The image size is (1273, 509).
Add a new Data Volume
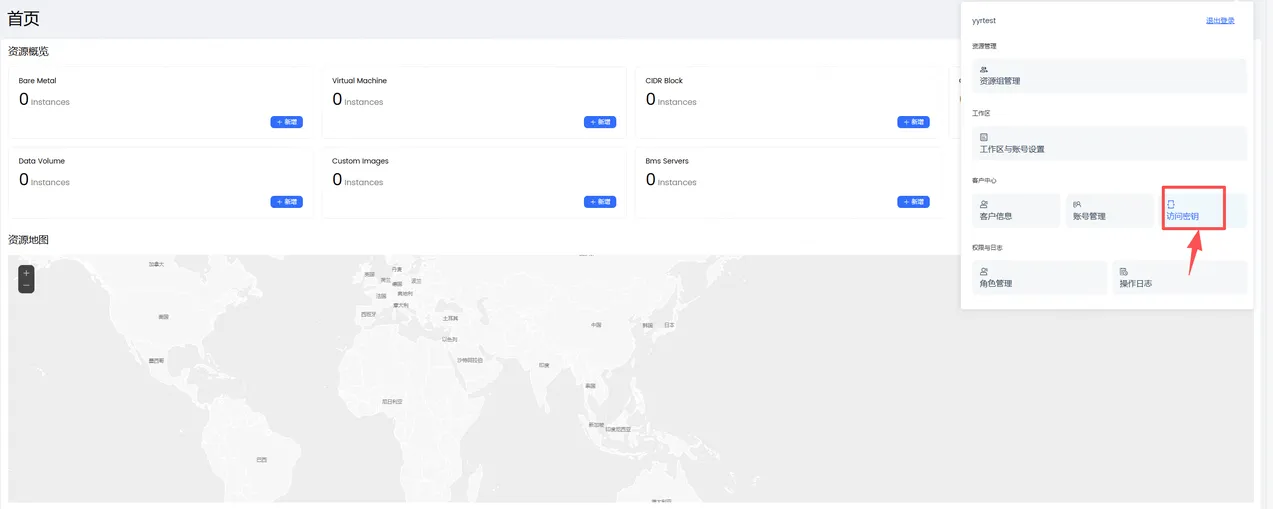(x=286, y=202)
